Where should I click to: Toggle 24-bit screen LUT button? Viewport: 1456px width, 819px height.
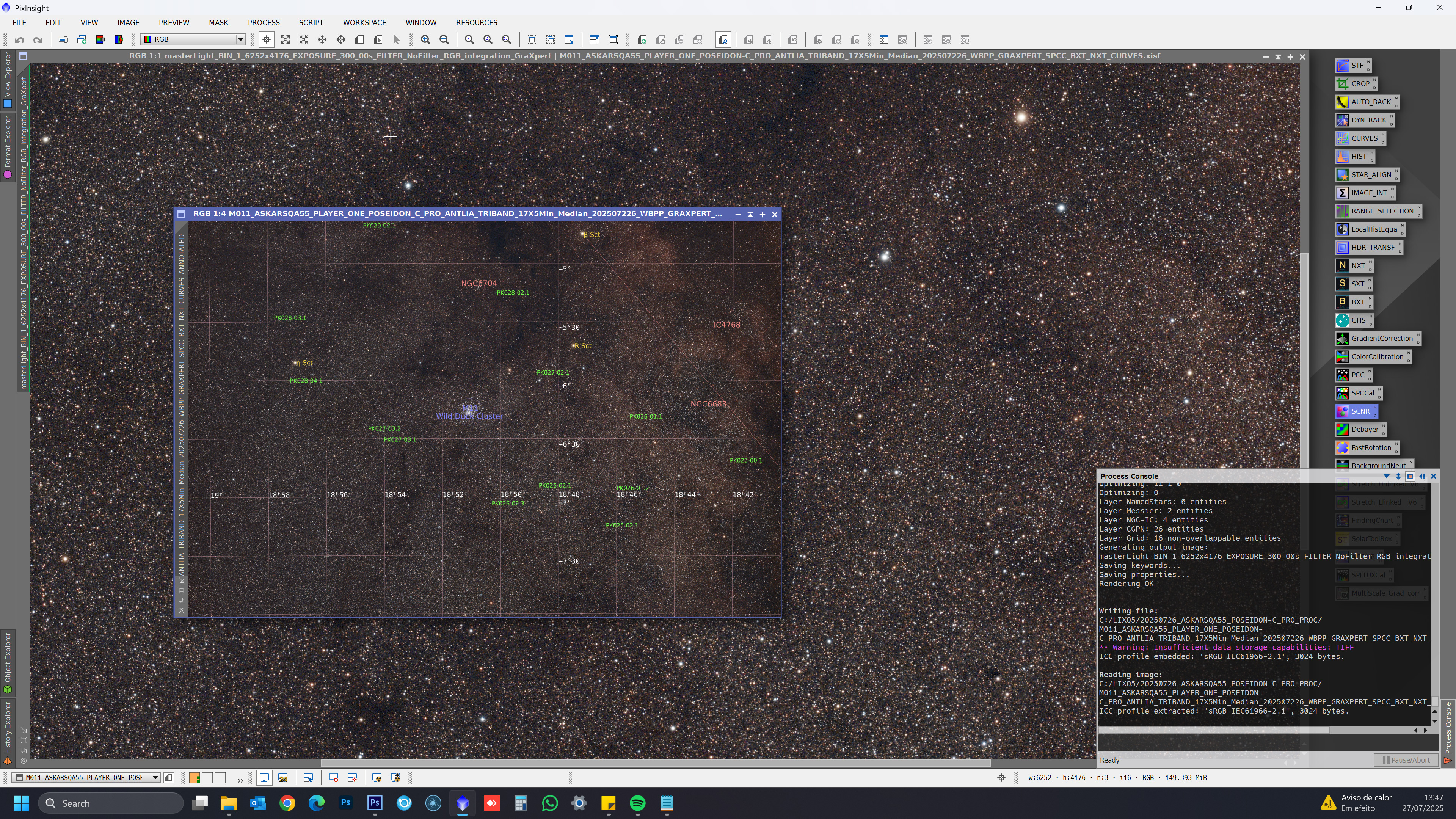[x=283, y=778]
